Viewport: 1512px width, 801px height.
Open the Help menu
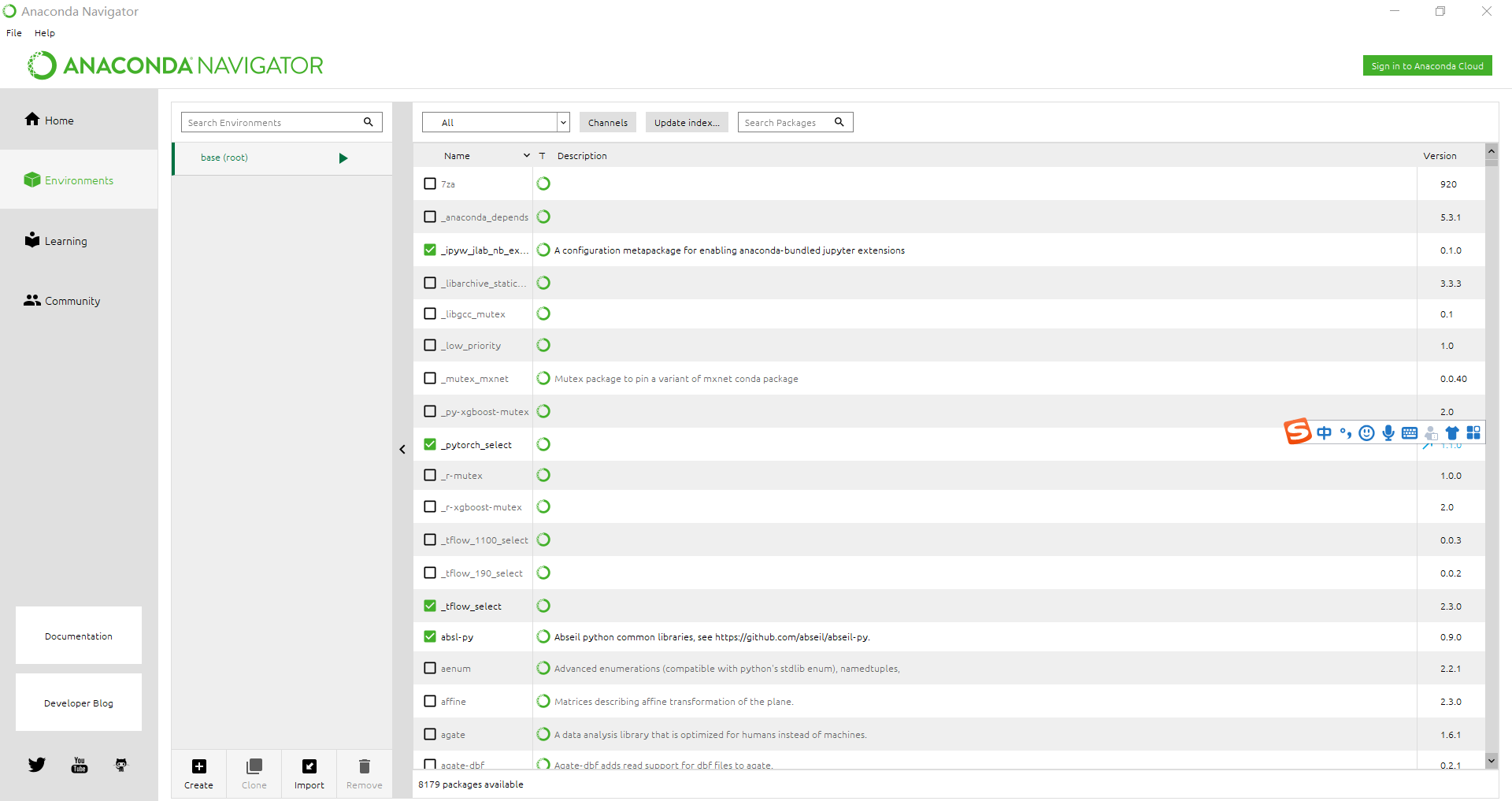(45, 33)
